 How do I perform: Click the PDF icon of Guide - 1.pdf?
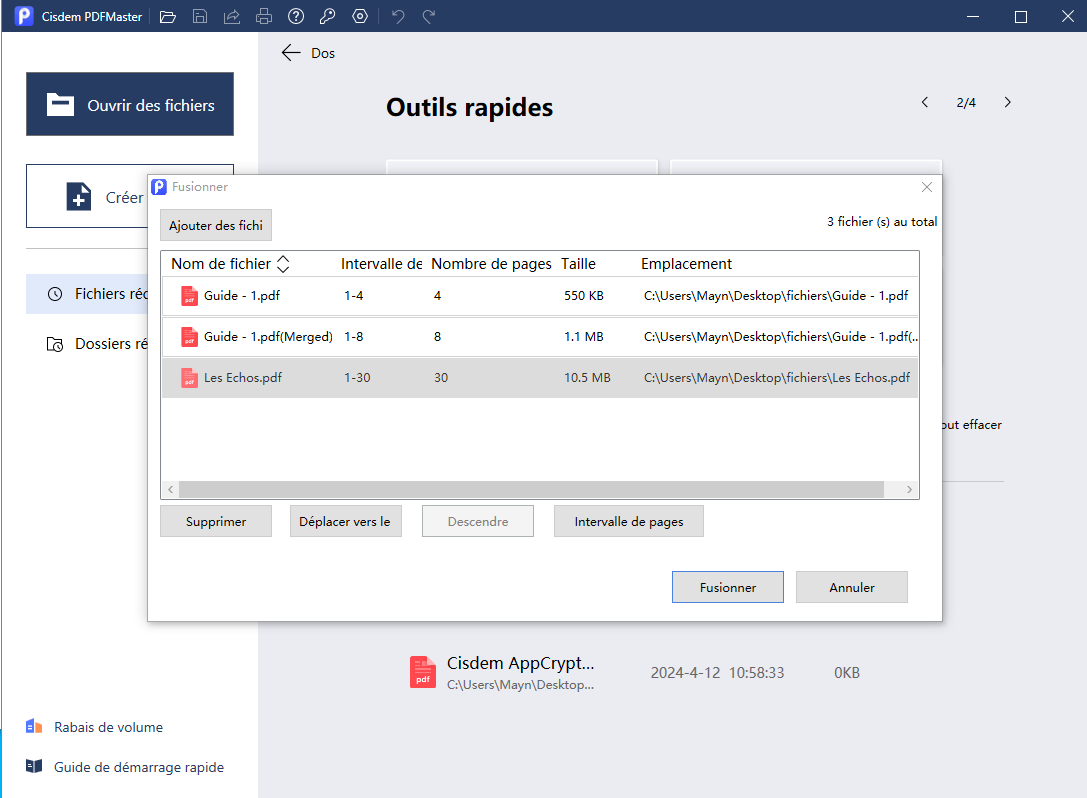[x=189, y=296]
